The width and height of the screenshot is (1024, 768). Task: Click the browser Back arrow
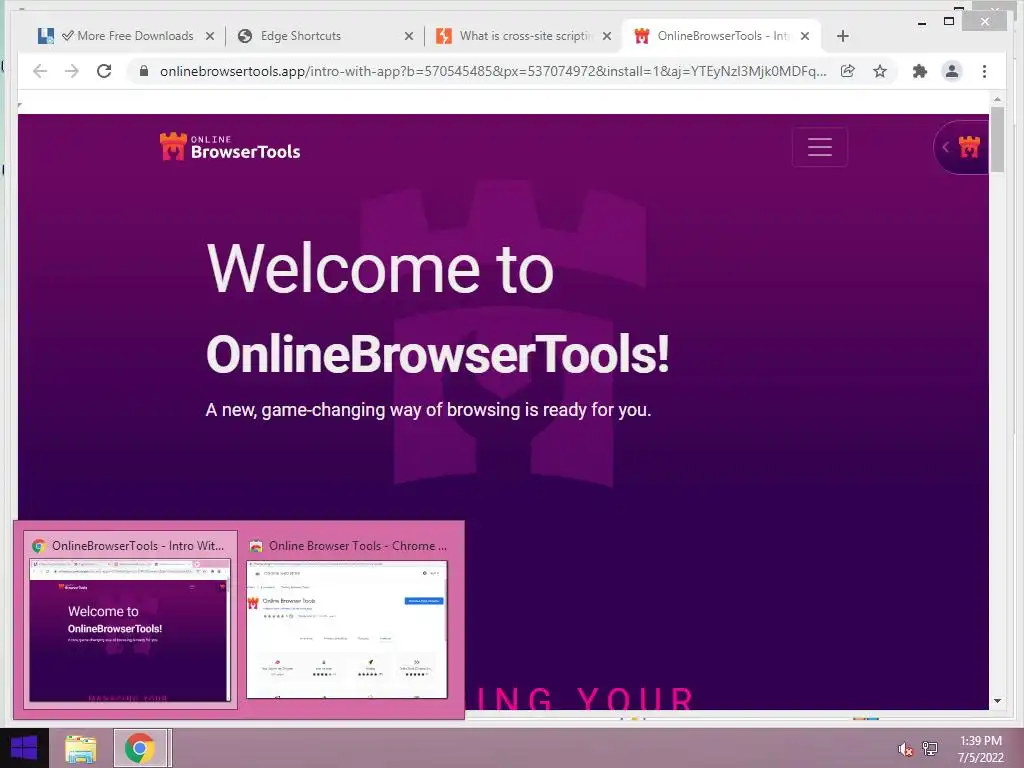click(40, 71)
